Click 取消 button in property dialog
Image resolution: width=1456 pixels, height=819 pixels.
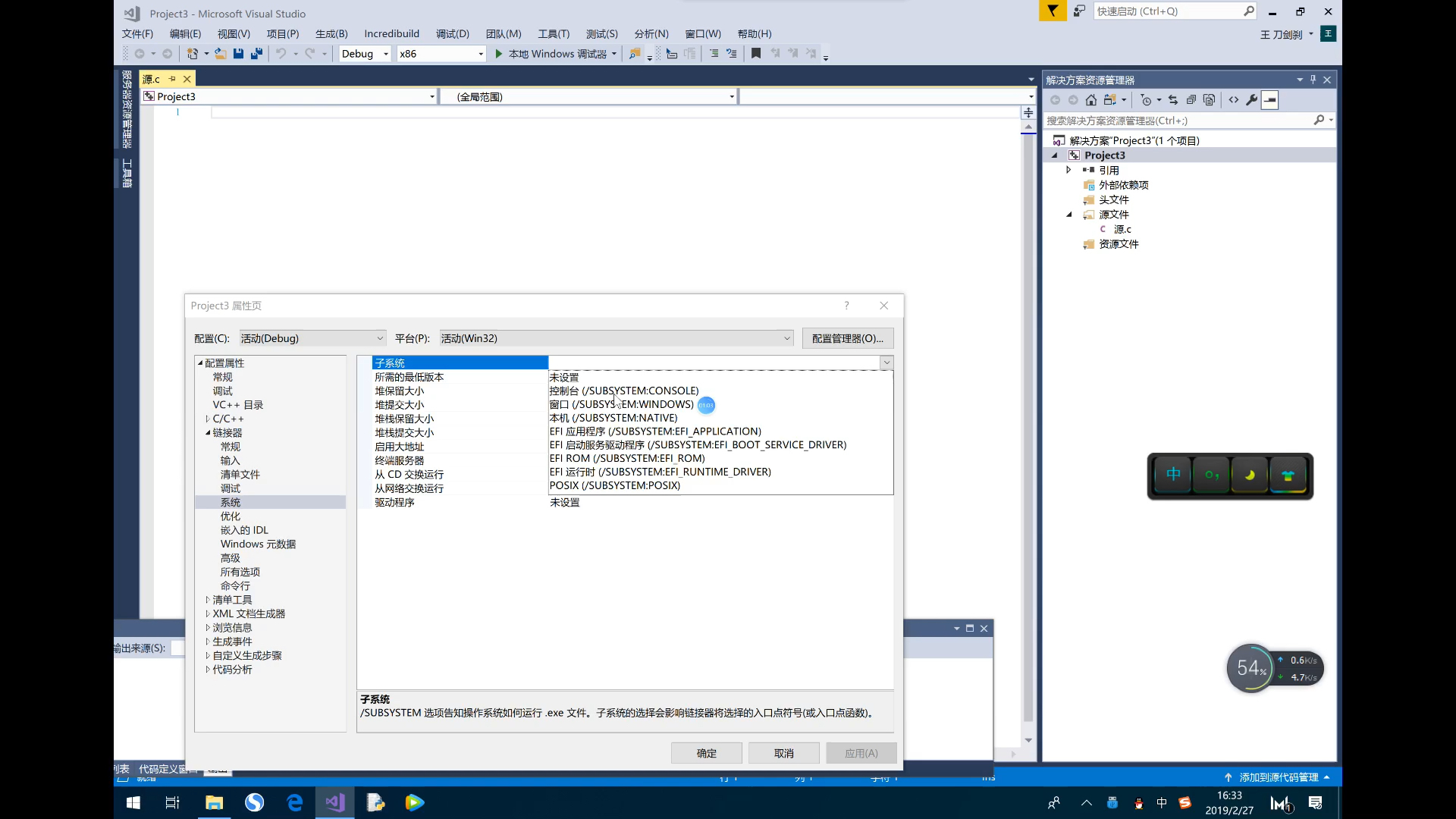[x=784, y=753]
